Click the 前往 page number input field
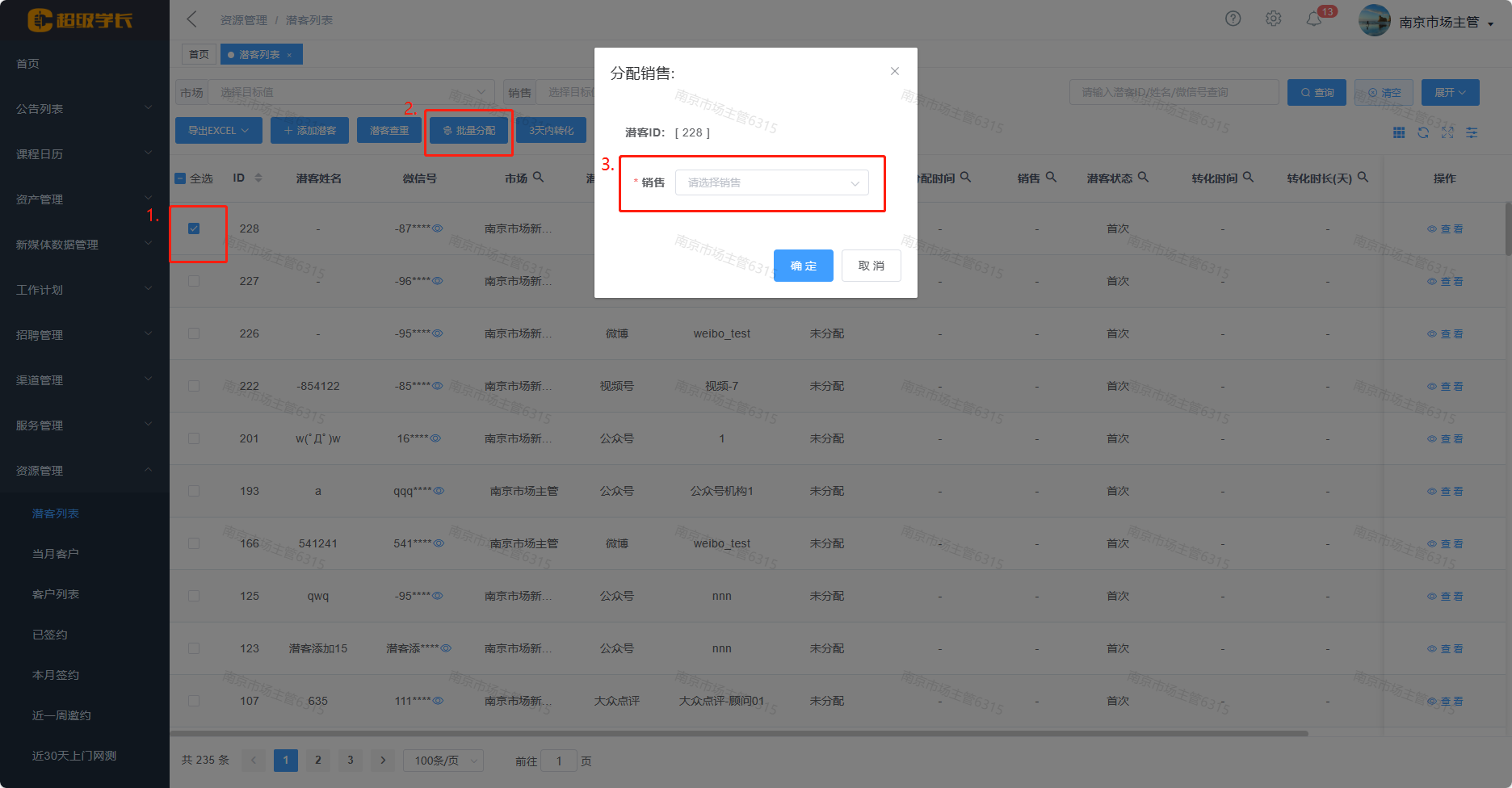 [x=558, y=761]
